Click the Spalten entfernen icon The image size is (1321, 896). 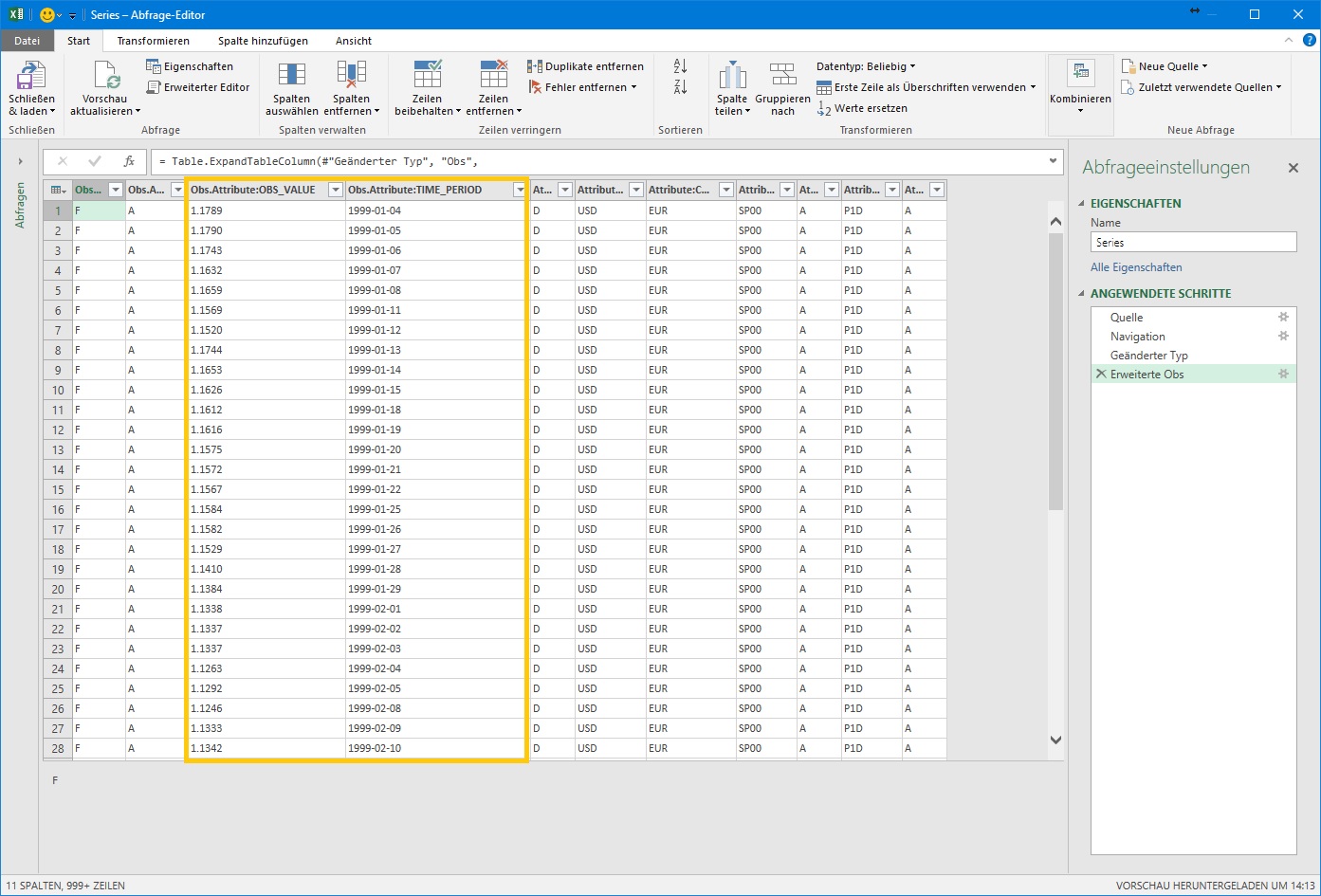point(352,90)
